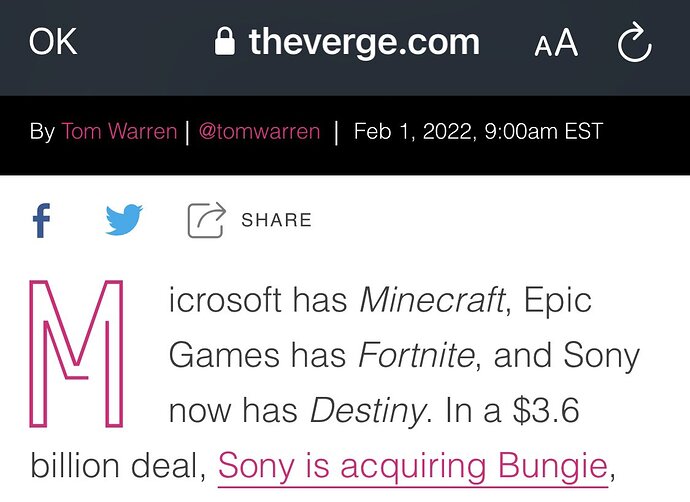Click the $3.6 amount in article
Viewport: 690px width, 502px height.
point(546,410)
